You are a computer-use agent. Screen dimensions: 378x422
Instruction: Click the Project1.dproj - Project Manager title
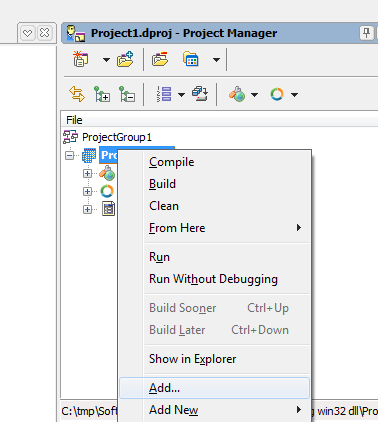pyautogui.click(x=184, y=33)
